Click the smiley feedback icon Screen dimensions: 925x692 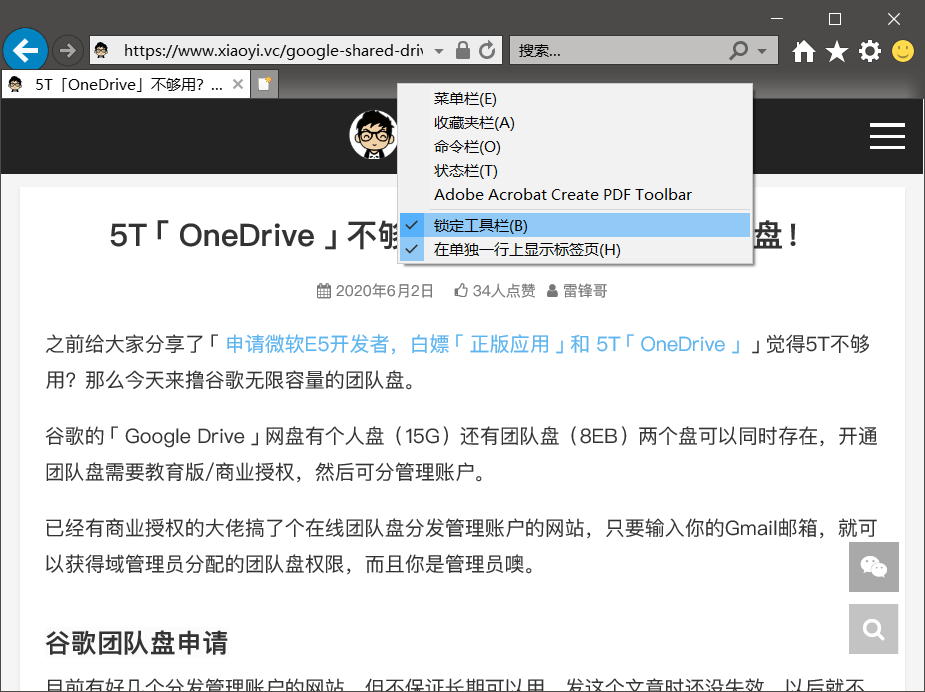click(x=901, y=50)
